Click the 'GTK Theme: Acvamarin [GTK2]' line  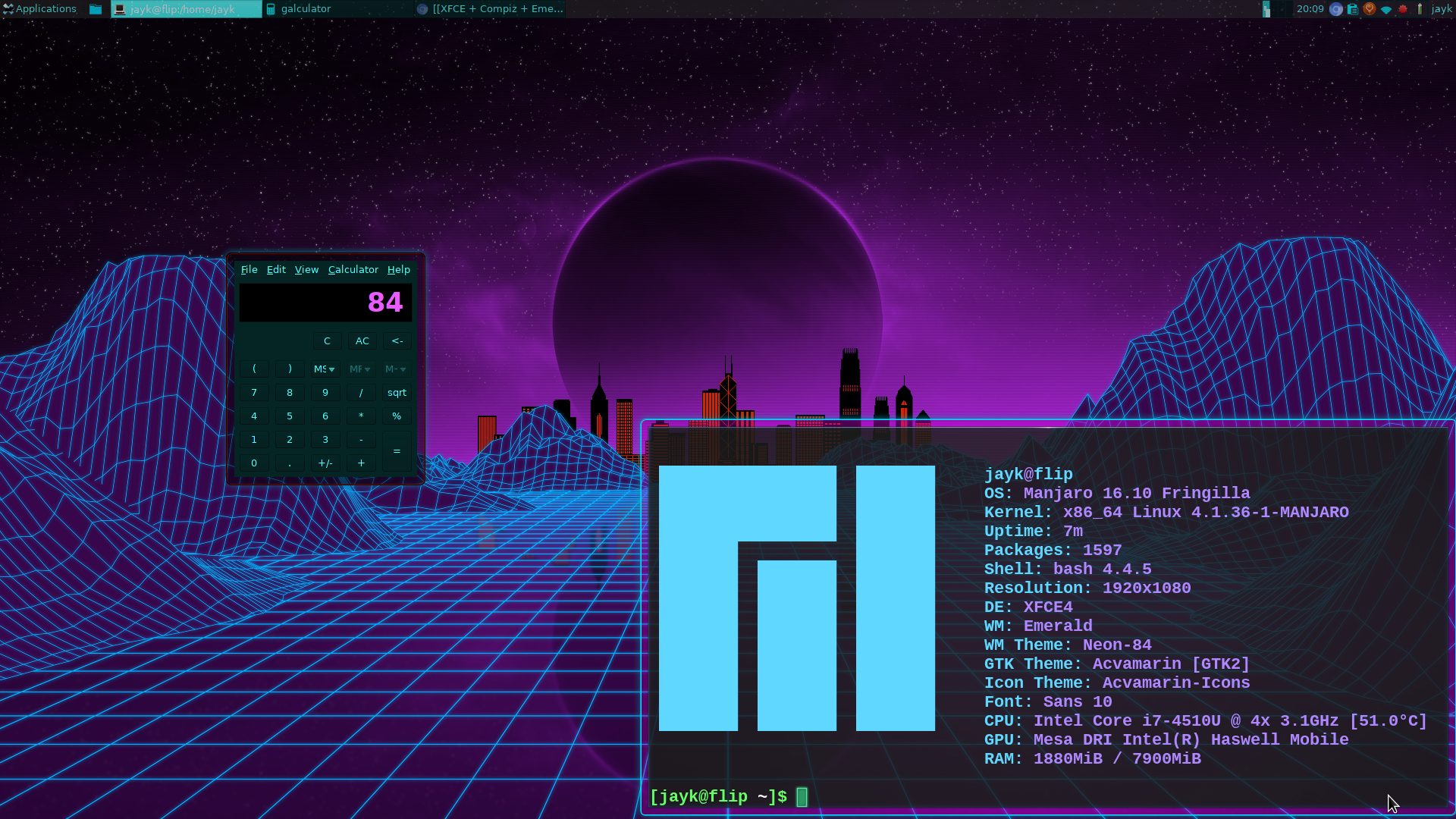(1117, 664)
